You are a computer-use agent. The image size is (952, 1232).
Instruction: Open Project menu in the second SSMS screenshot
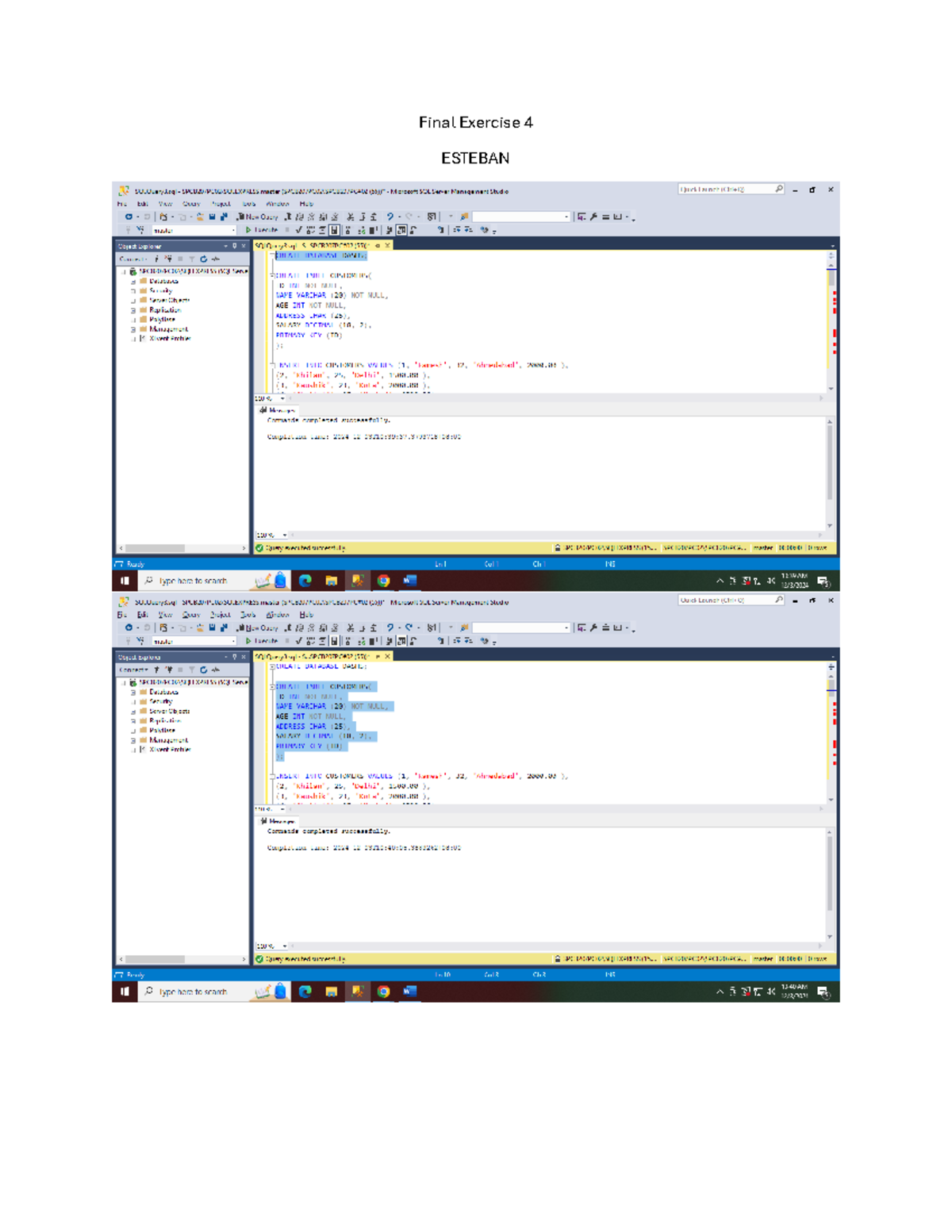[221, 615]
